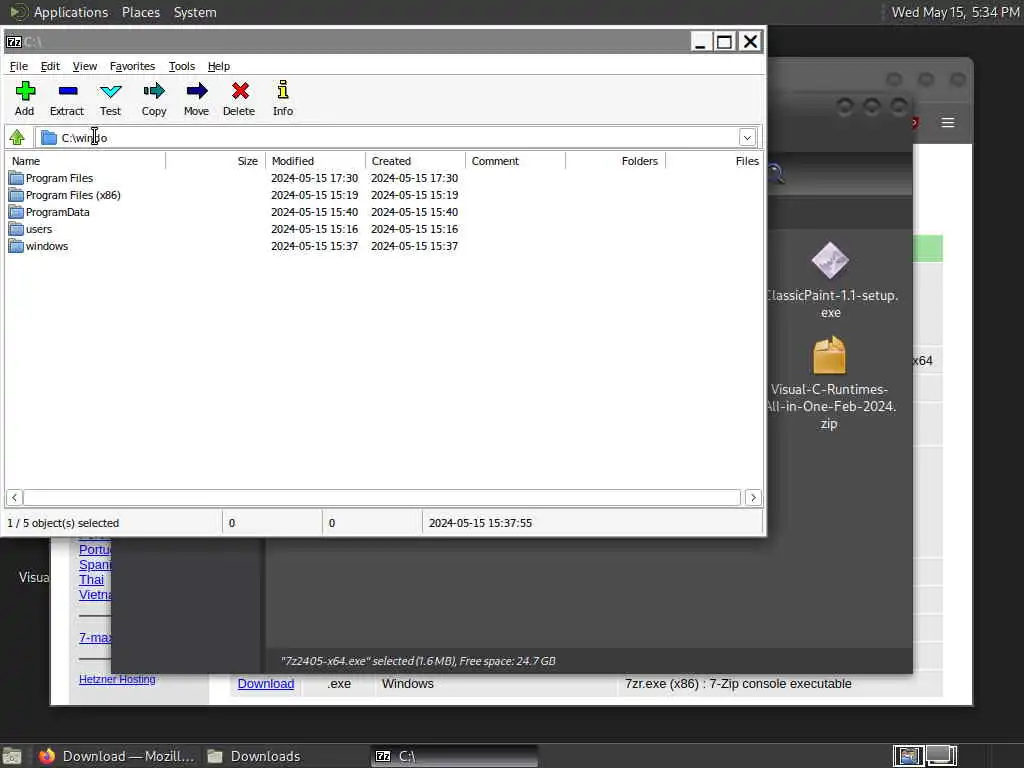Click the Download link for 7zr.exe
Screen dimensions: 1024x768
pyautogui.click(x=266, y=683)
